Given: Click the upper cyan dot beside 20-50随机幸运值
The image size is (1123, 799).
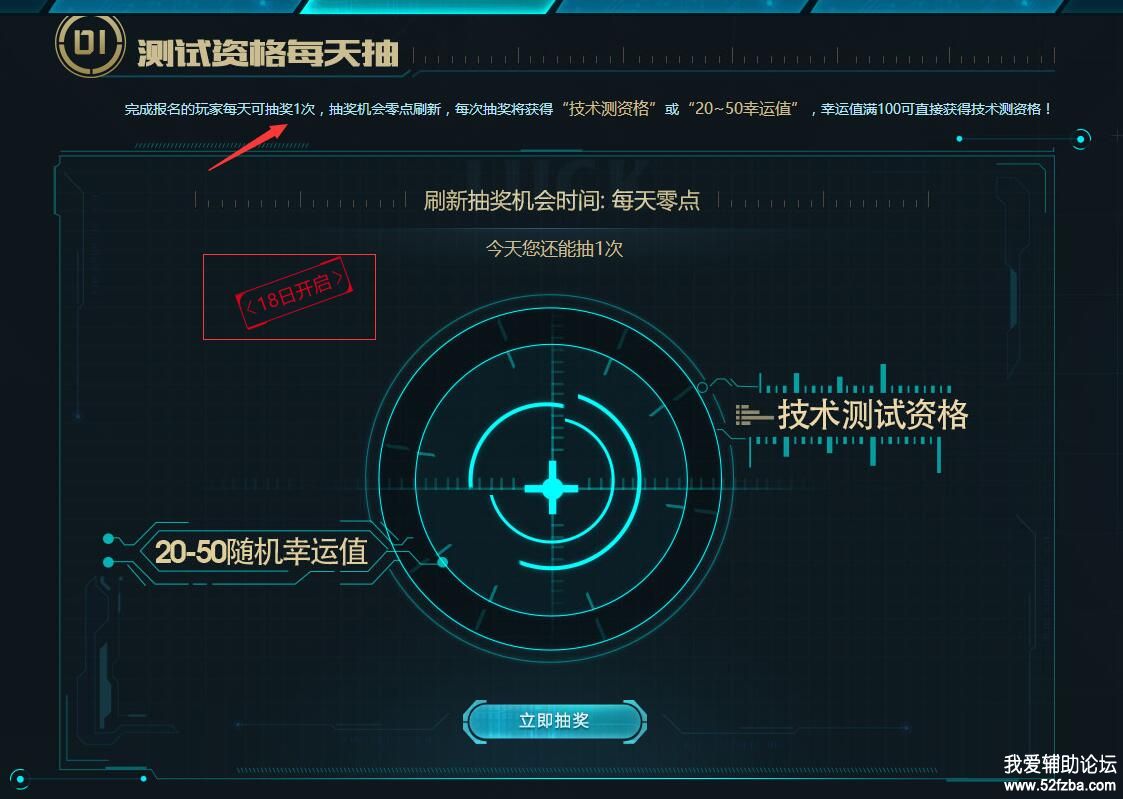Looking at the screenshot, I should click(108, 538).
